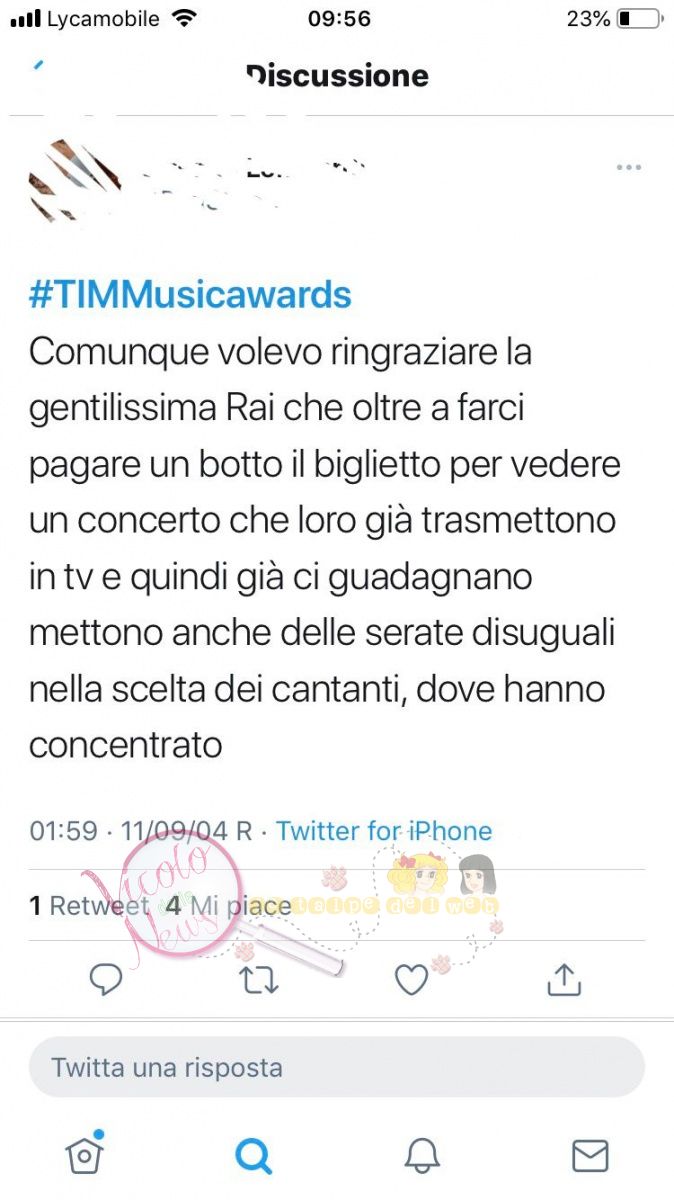Open the three-dot tweet options menu
The image size is (674, 1200).
coord(628,167)
